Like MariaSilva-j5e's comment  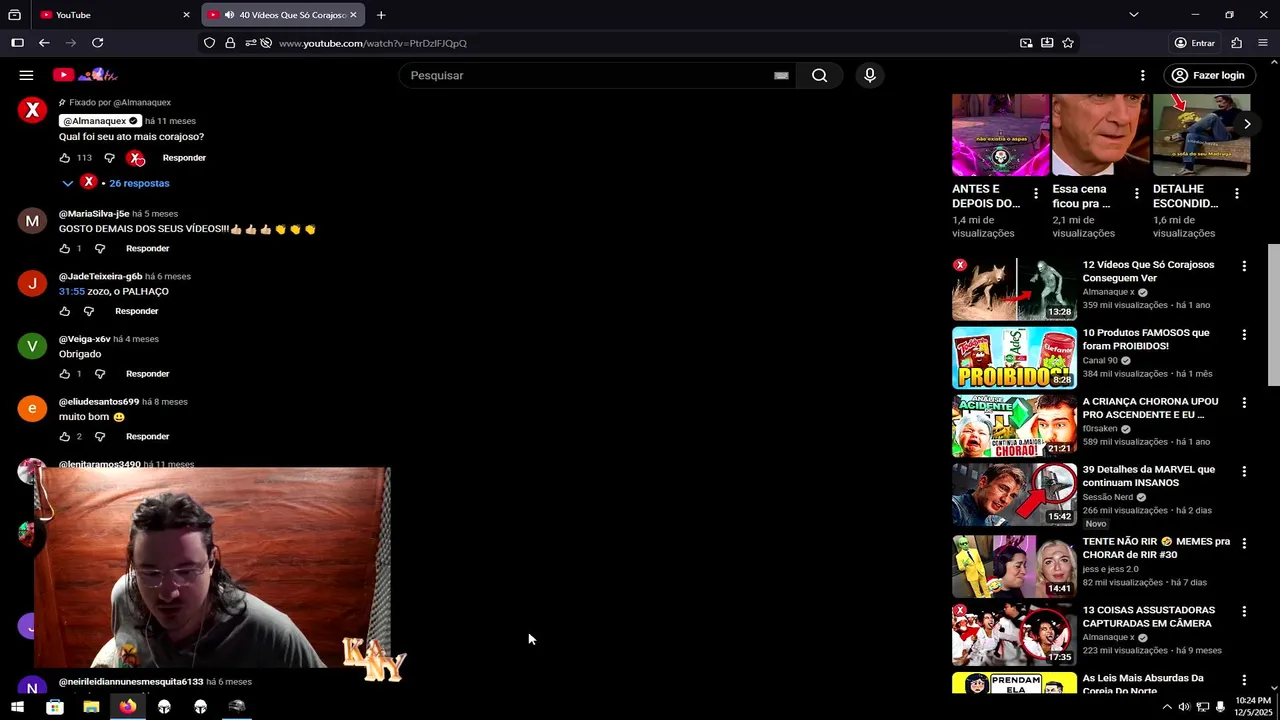click(x=65, y=248)
